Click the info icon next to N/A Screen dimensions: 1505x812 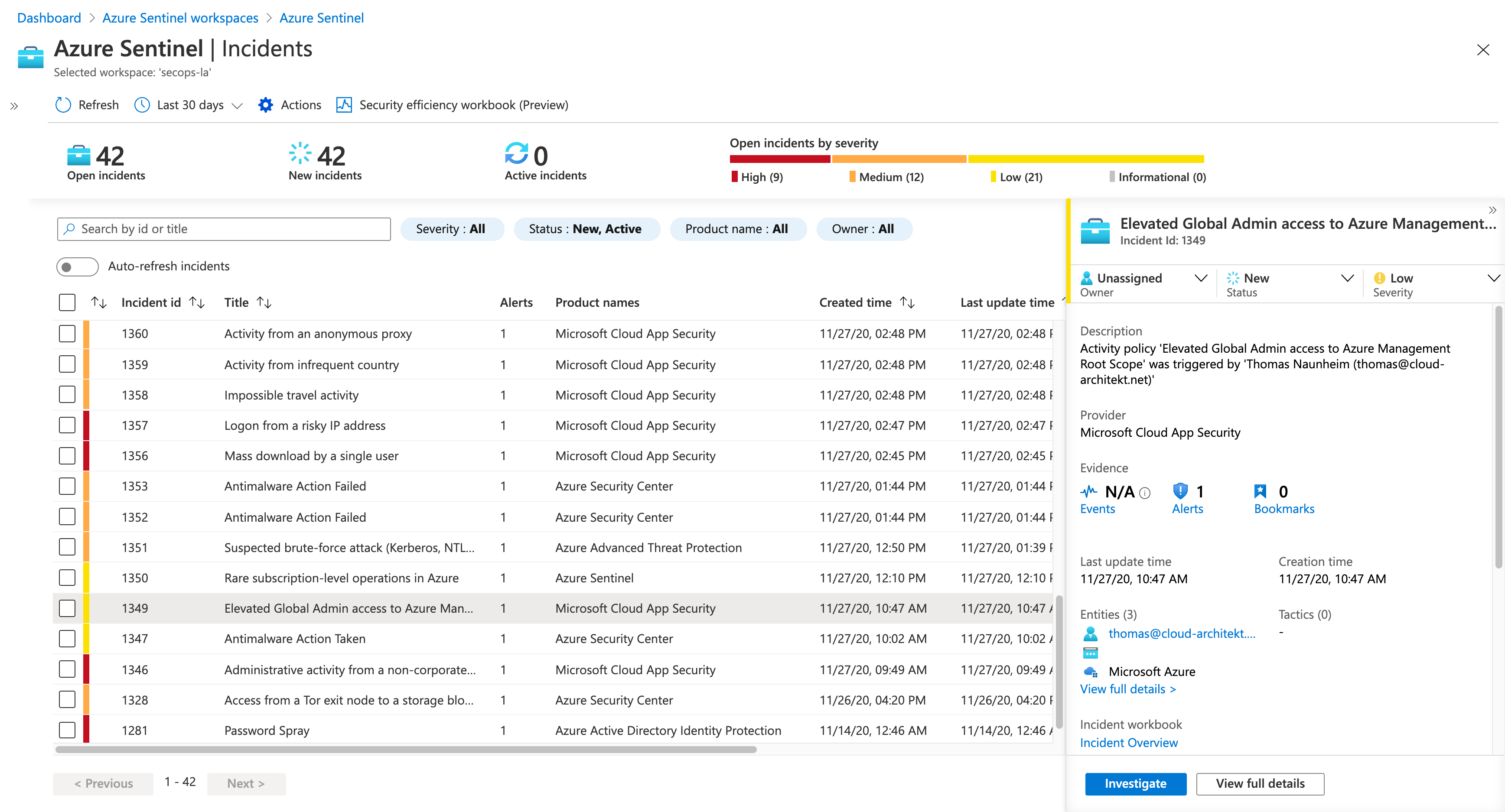(x=1145, y=493)
